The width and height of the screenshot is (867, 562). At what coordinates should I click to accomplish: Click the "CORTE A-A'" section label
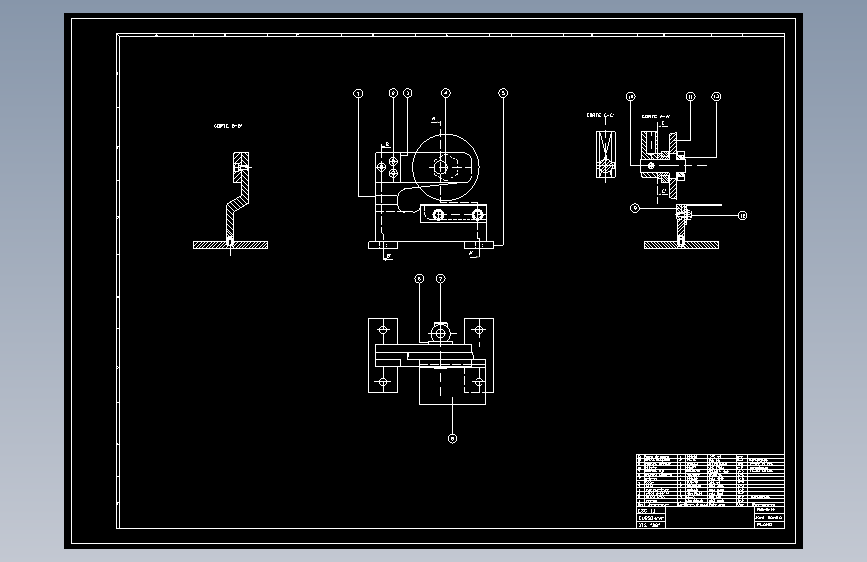[656, 117]
